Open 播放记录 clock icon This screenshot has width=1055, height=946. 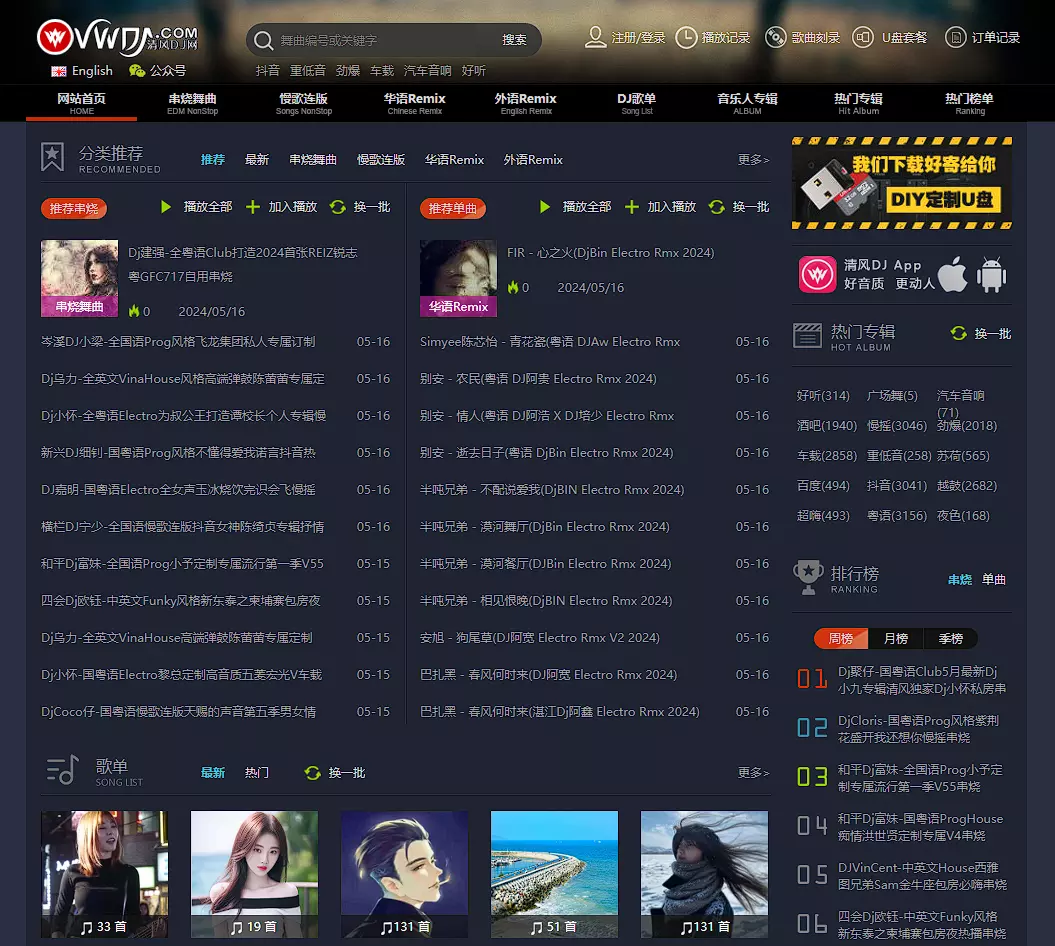pyautogui.click(x=686, y=38)
